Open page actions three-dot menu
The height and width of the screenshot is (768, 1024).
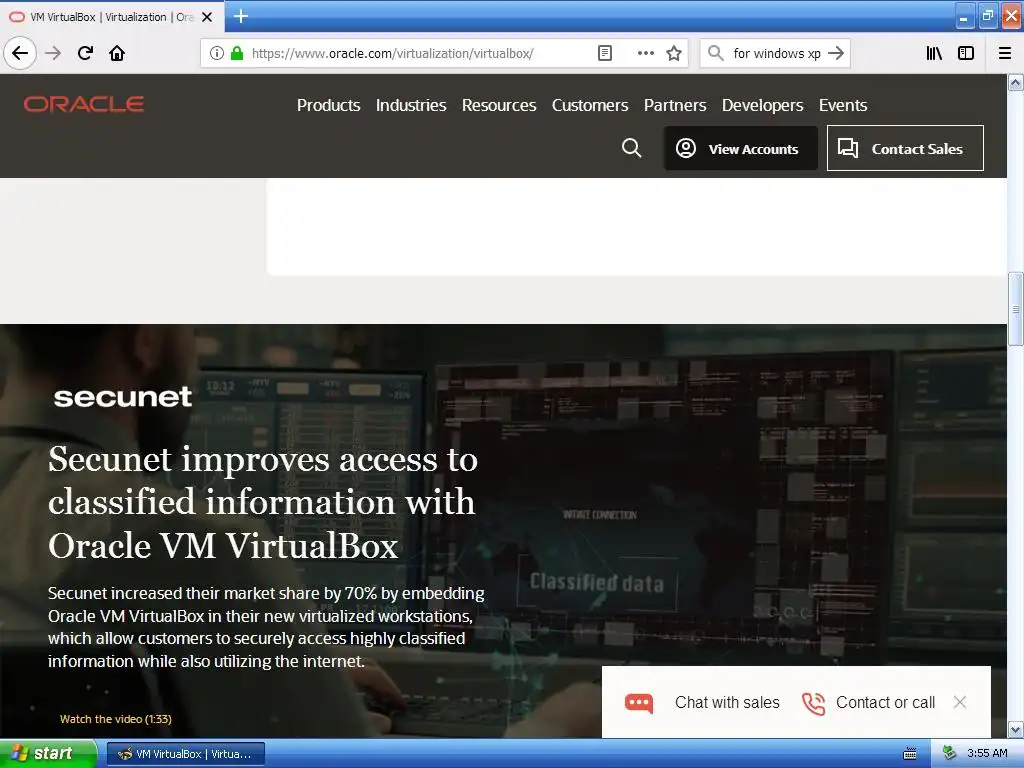[x=645, y=54]
